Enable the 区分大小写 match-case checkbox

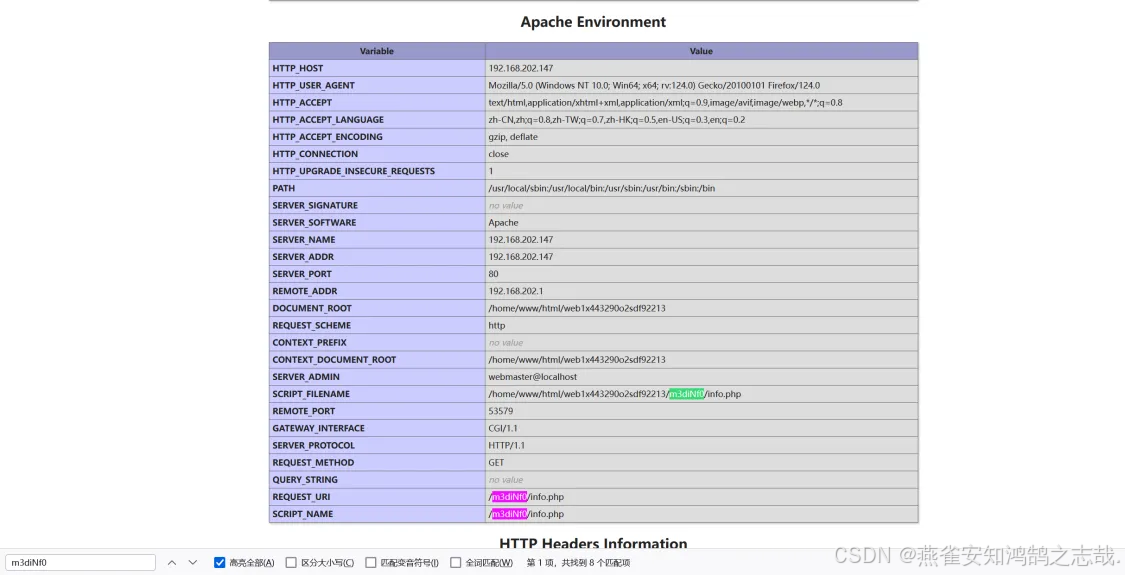click(291, 563)
